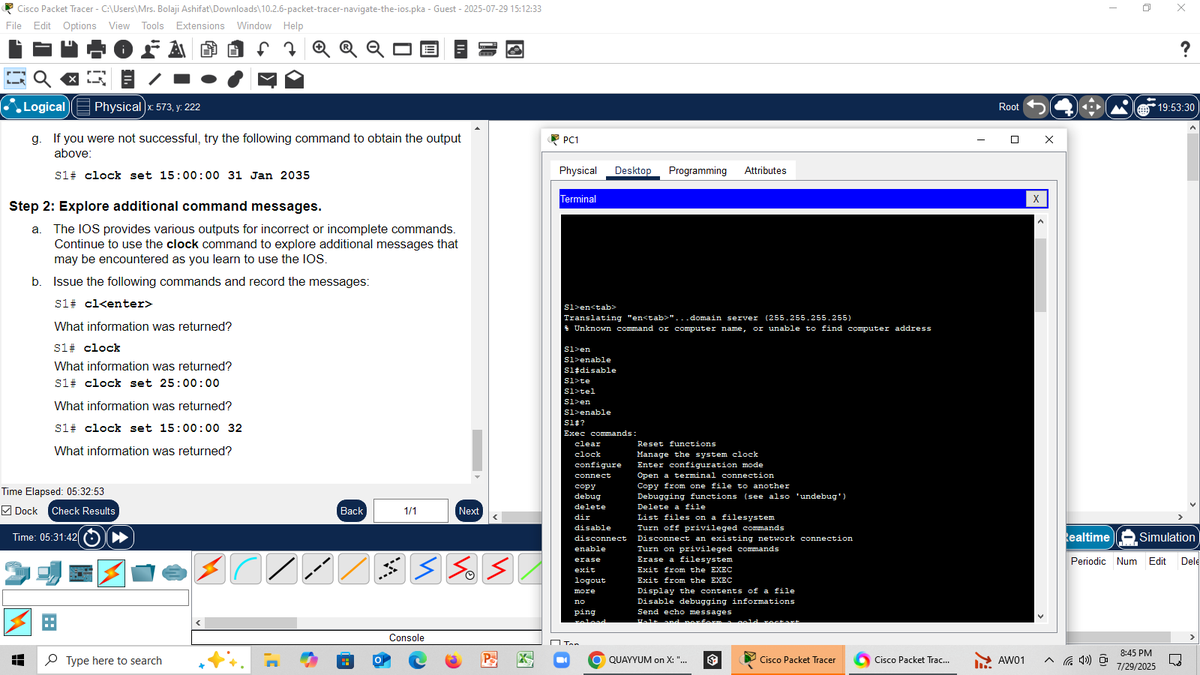Open Network Information via info icon
1200x675 pixels.
(x=123, y=48)
